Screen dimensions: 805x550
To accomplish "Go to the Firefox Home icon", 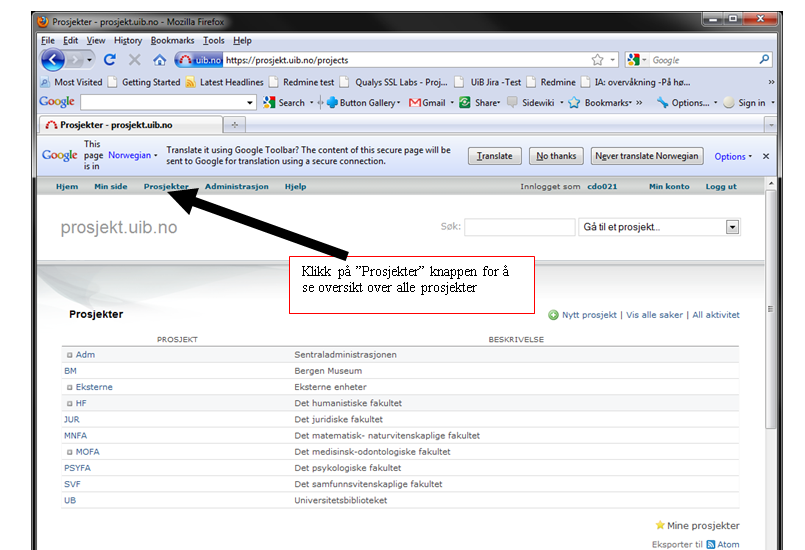I will 159,60.
